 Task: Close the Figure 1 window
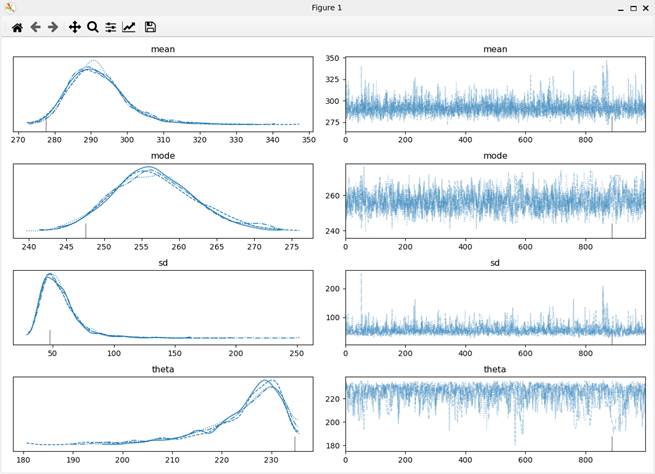click(645, 8)
